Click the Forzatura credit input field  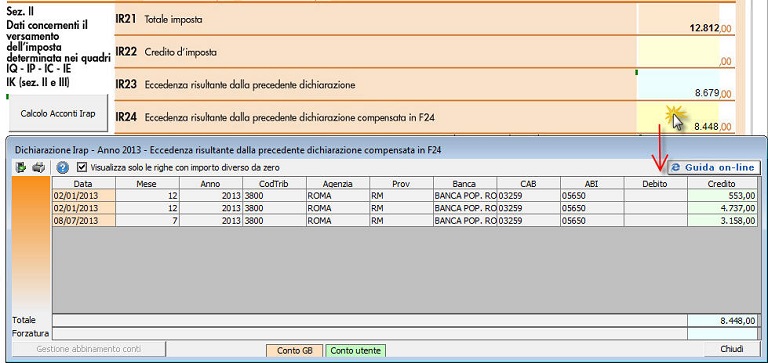coord(722,334)
